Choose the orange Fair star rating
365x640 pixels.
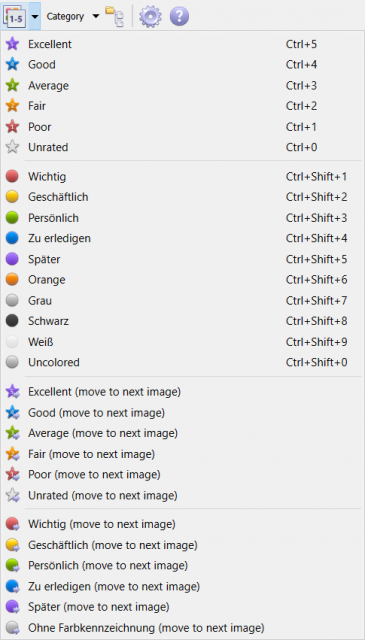[12, 106]
